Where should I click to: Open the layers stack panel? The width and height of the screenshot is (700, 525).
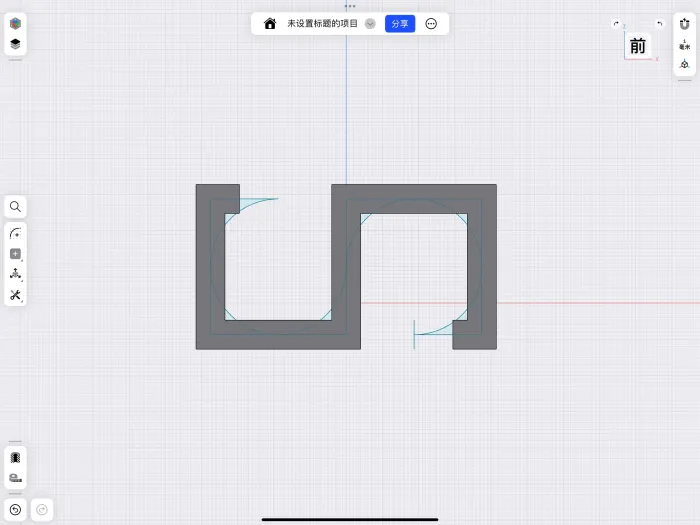(x=15, y=44)
